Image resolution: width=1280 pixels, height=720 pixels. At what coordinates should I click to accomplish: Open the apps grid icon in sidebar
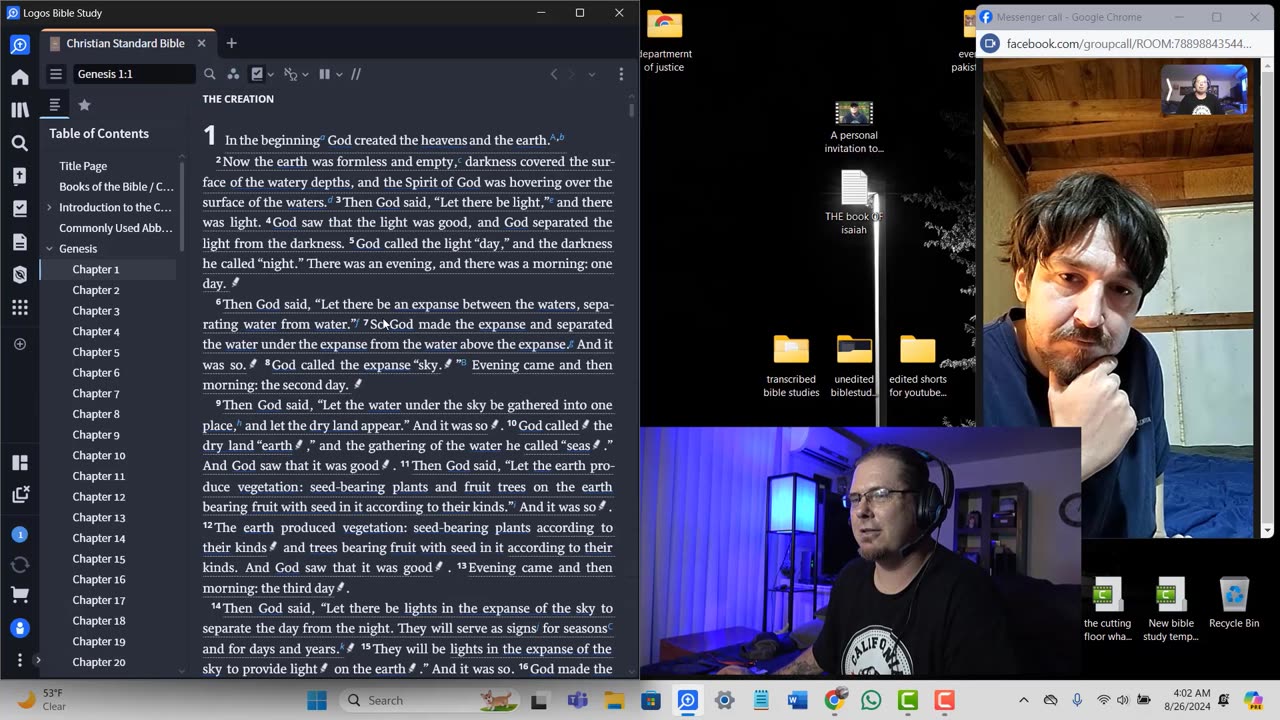point(20,308)
